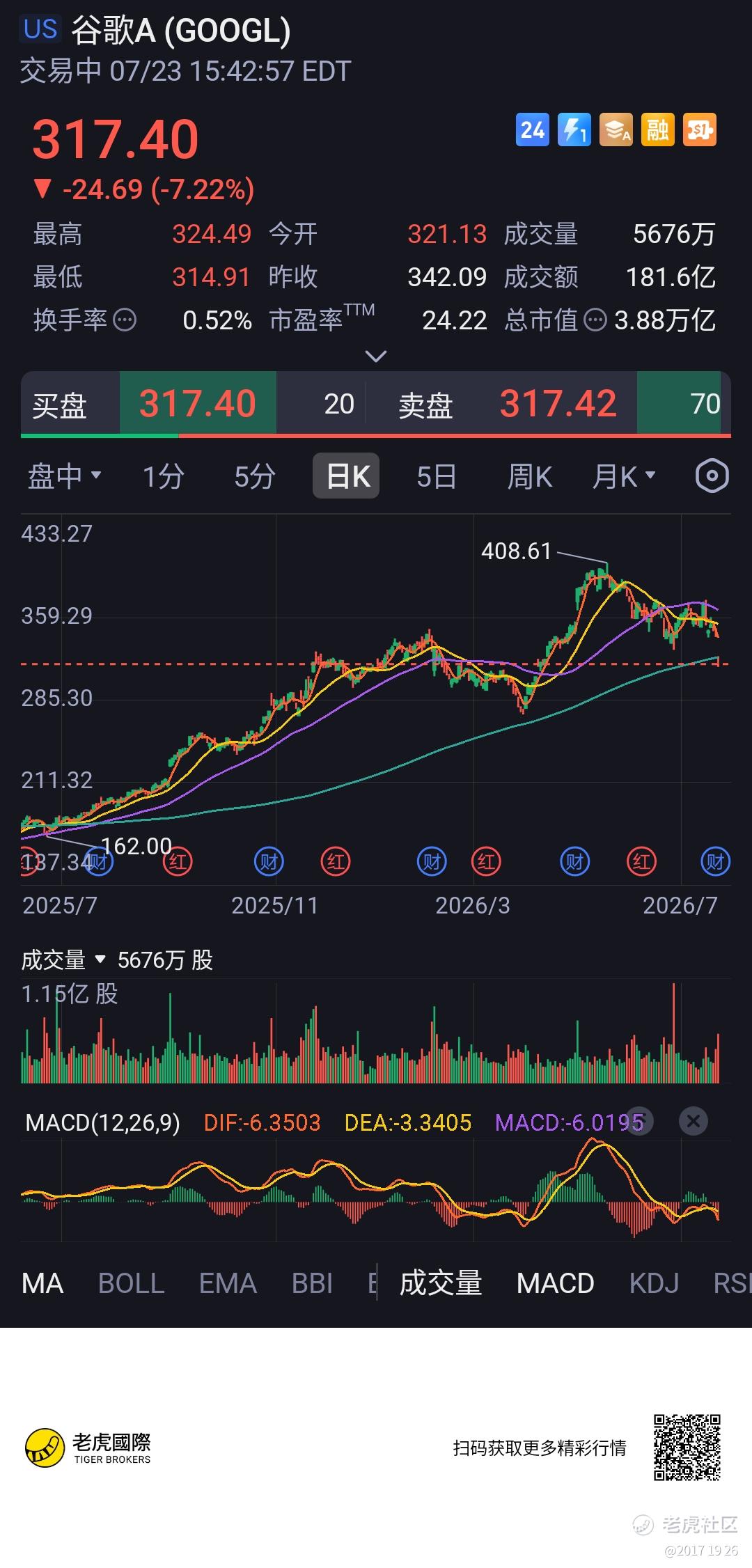The image size is (752, 1568).
Task: Switch to the 1分 chart
Action: (x=163, y=476)
